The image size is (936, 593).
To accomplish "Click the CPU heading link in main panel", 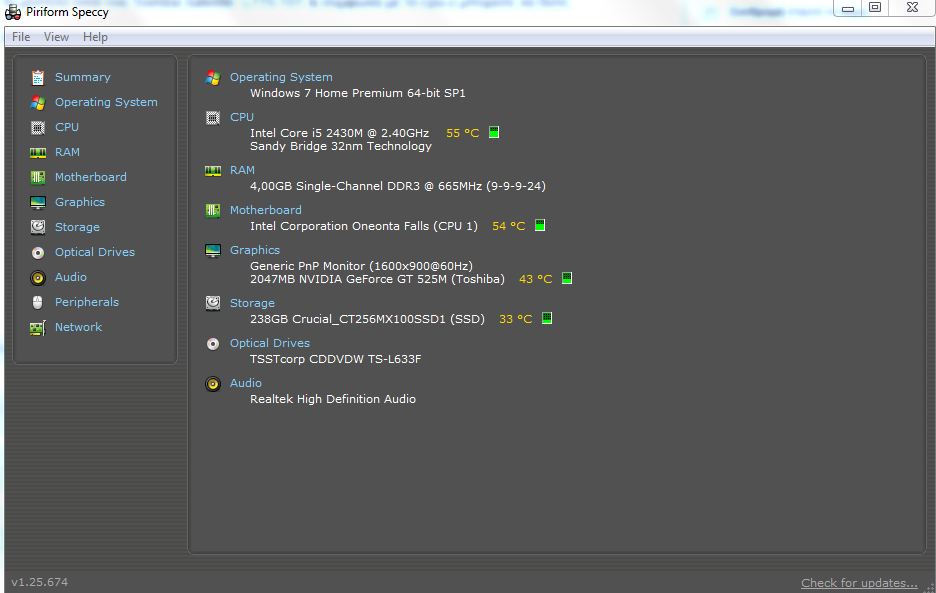I will [242, 117].
